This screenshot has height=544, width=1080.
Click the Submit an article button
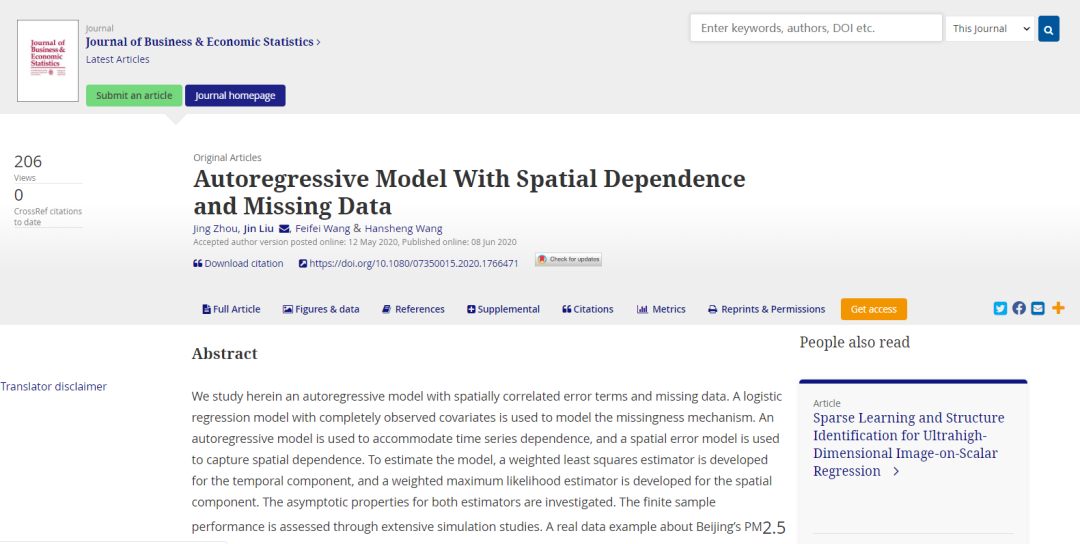click(x=134, y=96)
